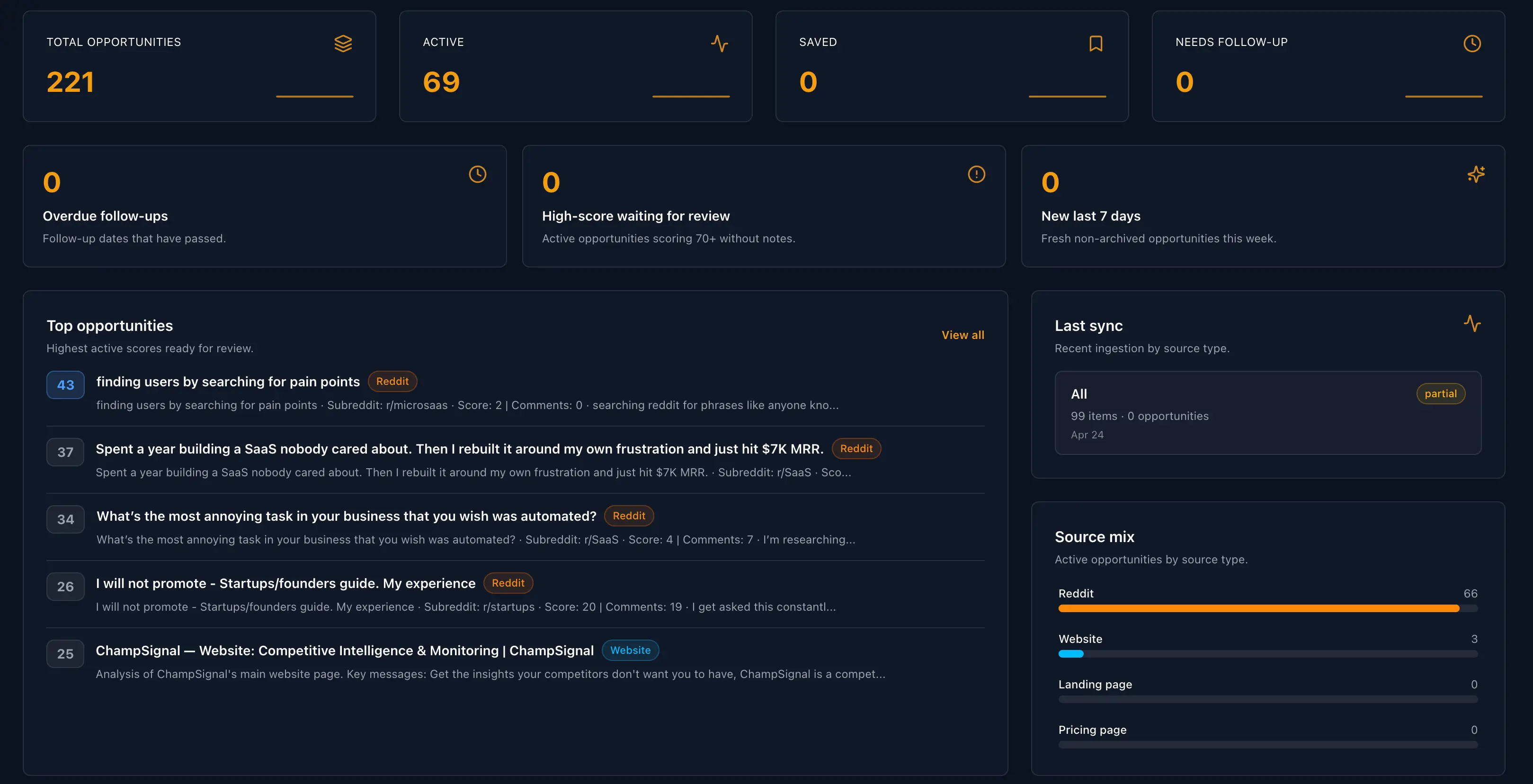Click the Pricing page source mix bar
1533x784 pixels.
coord(1267,745)
